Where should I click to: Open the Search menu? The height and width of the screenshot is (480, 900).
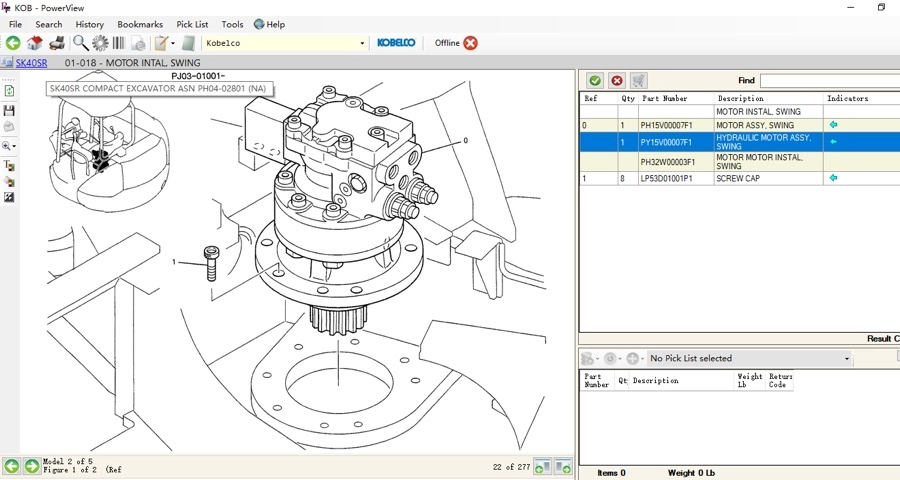click(49, 24)
